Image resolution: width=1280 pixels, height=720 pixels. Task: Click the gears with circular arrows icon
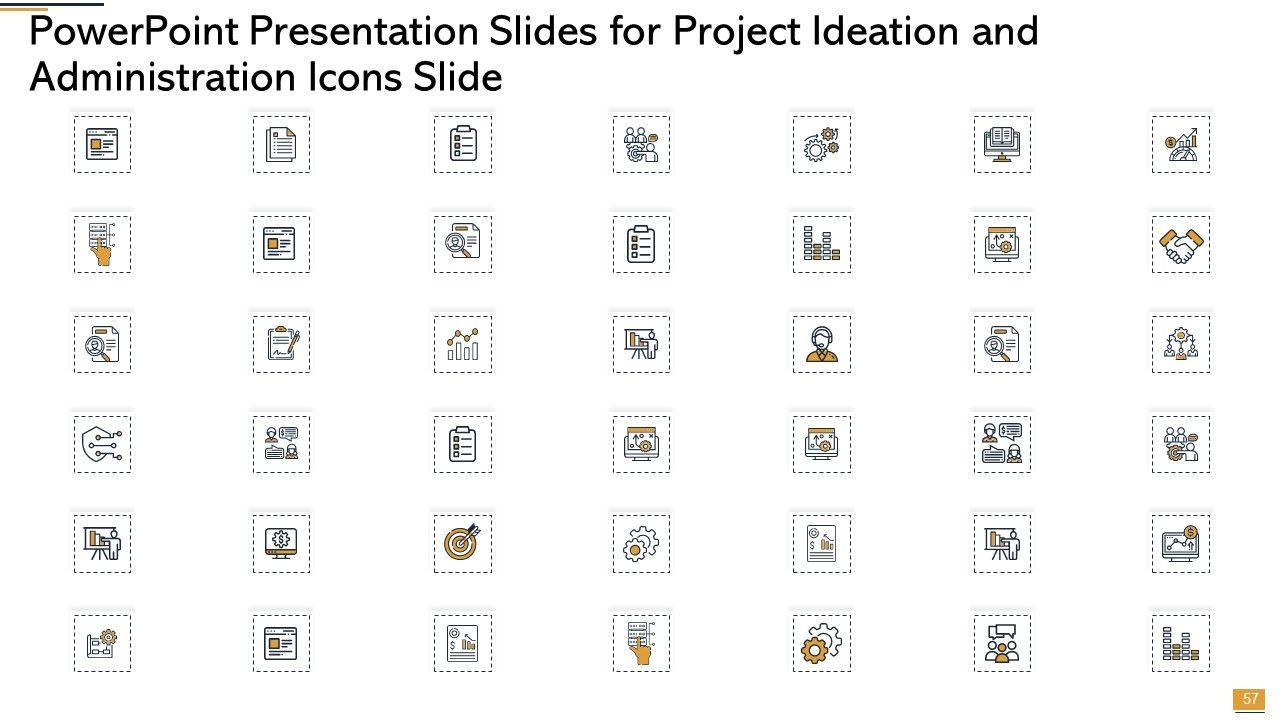822,144
